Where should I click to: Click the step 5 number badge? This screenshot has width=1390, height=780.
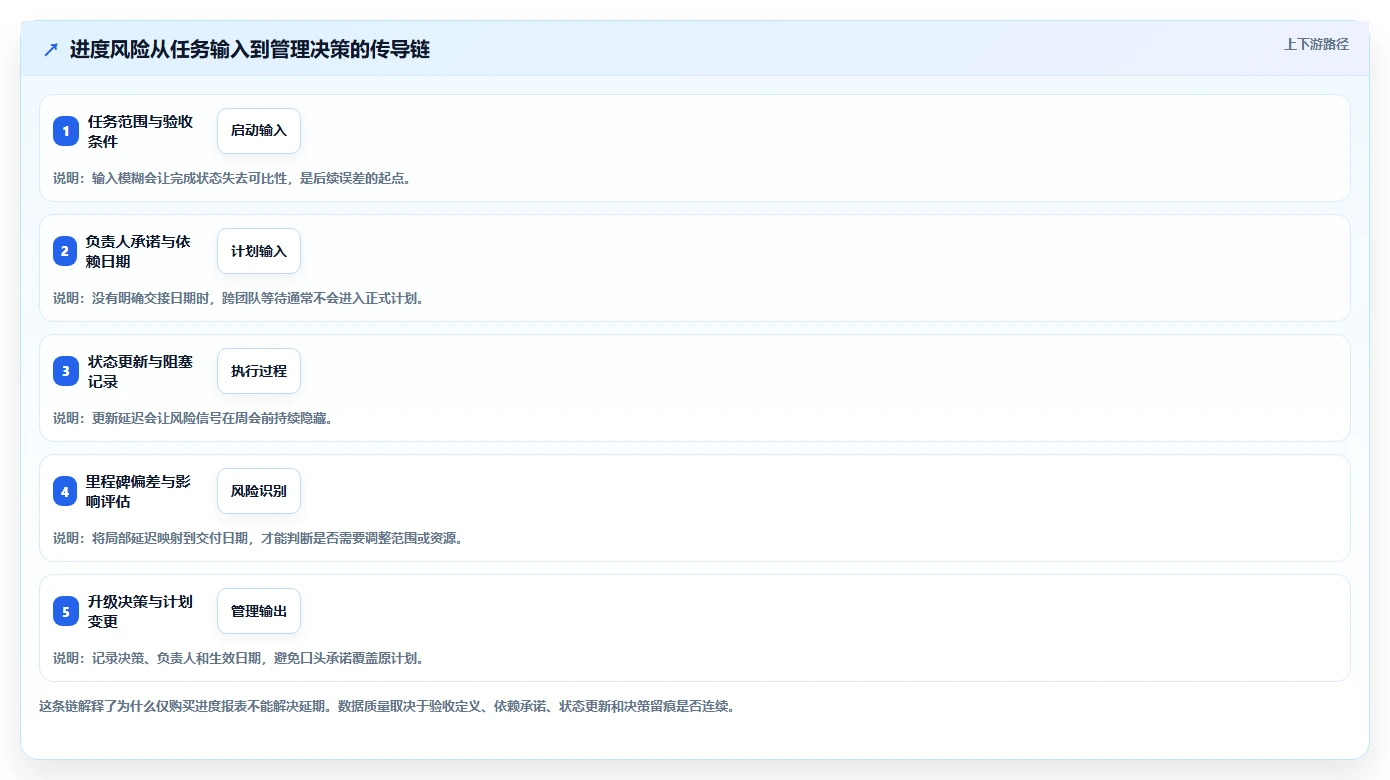pyautogui.click(x=66, y=611)
